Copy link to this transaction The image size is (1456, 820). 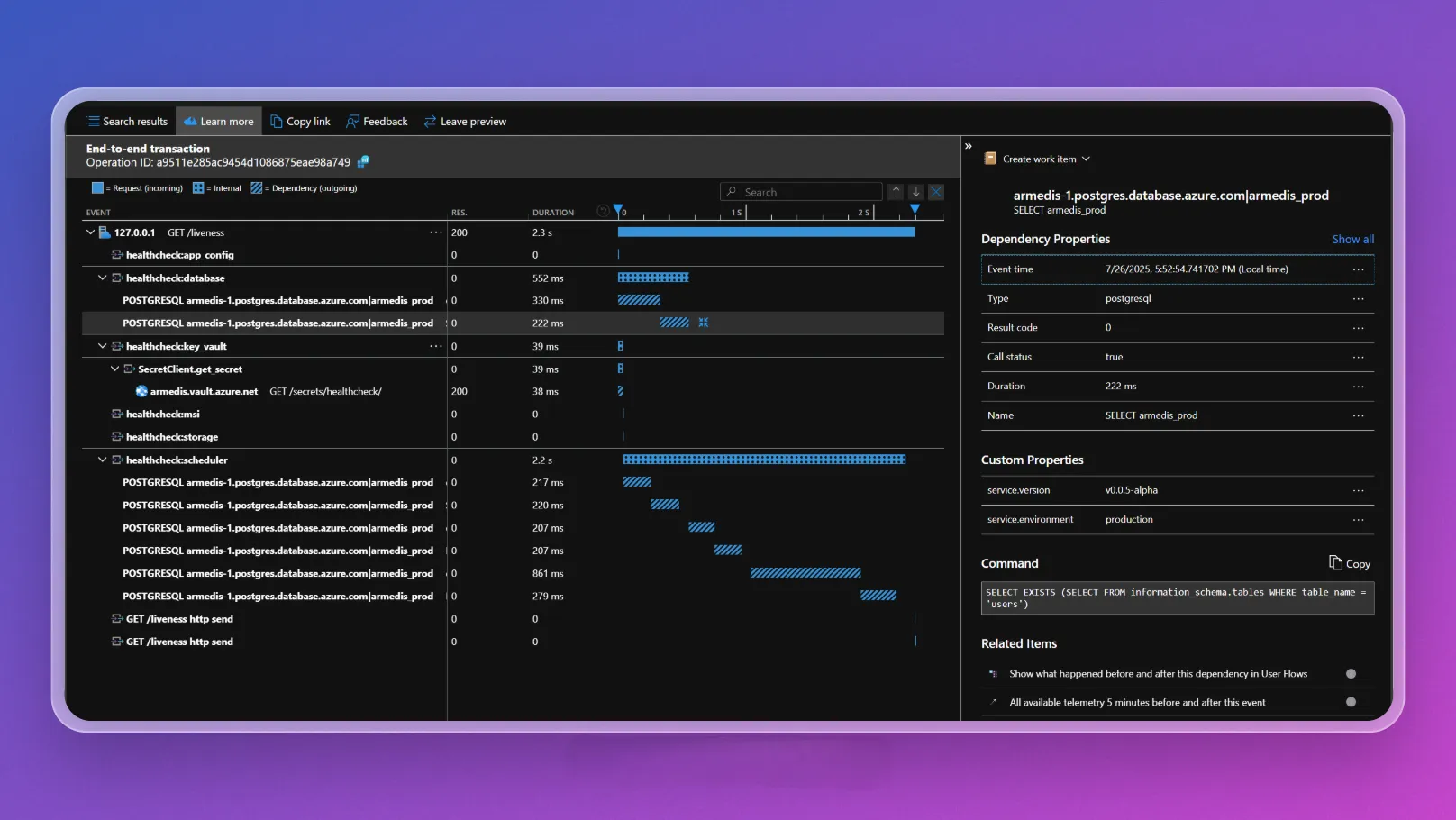(300, 122)
